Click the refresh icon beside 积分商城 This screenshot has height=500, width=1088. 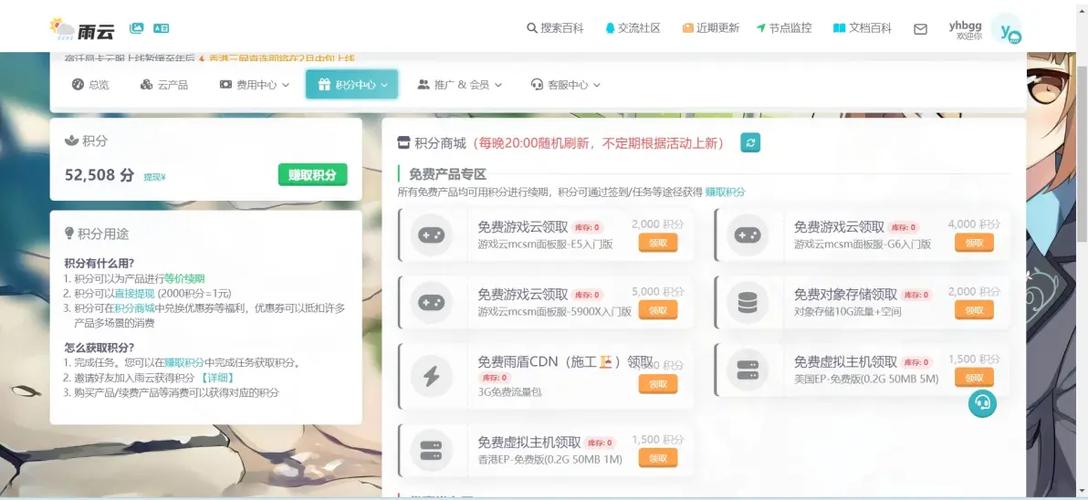(x=750, y=143)
